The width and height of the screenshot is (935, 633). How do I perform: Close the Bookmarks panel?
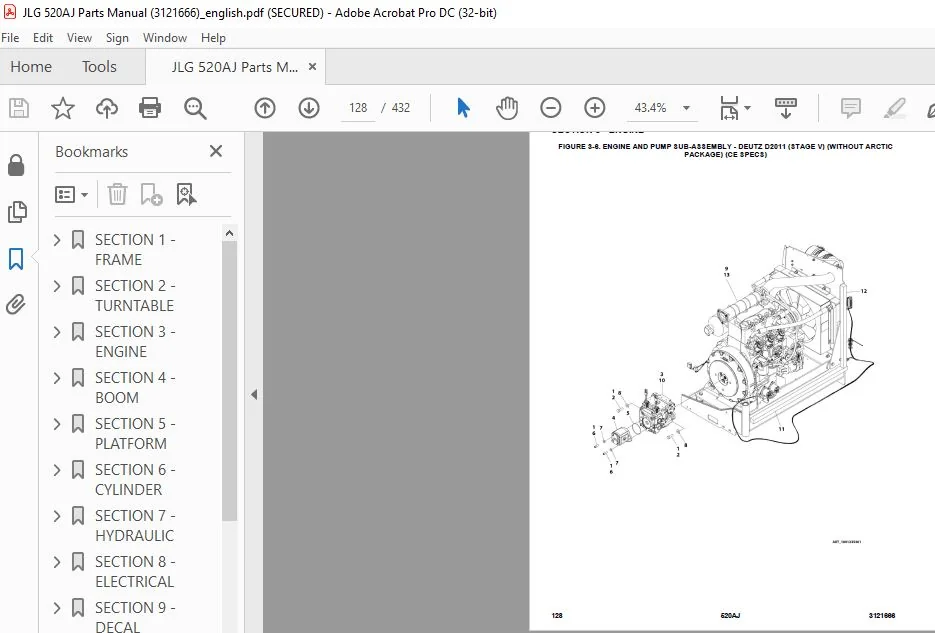[216, 151]
